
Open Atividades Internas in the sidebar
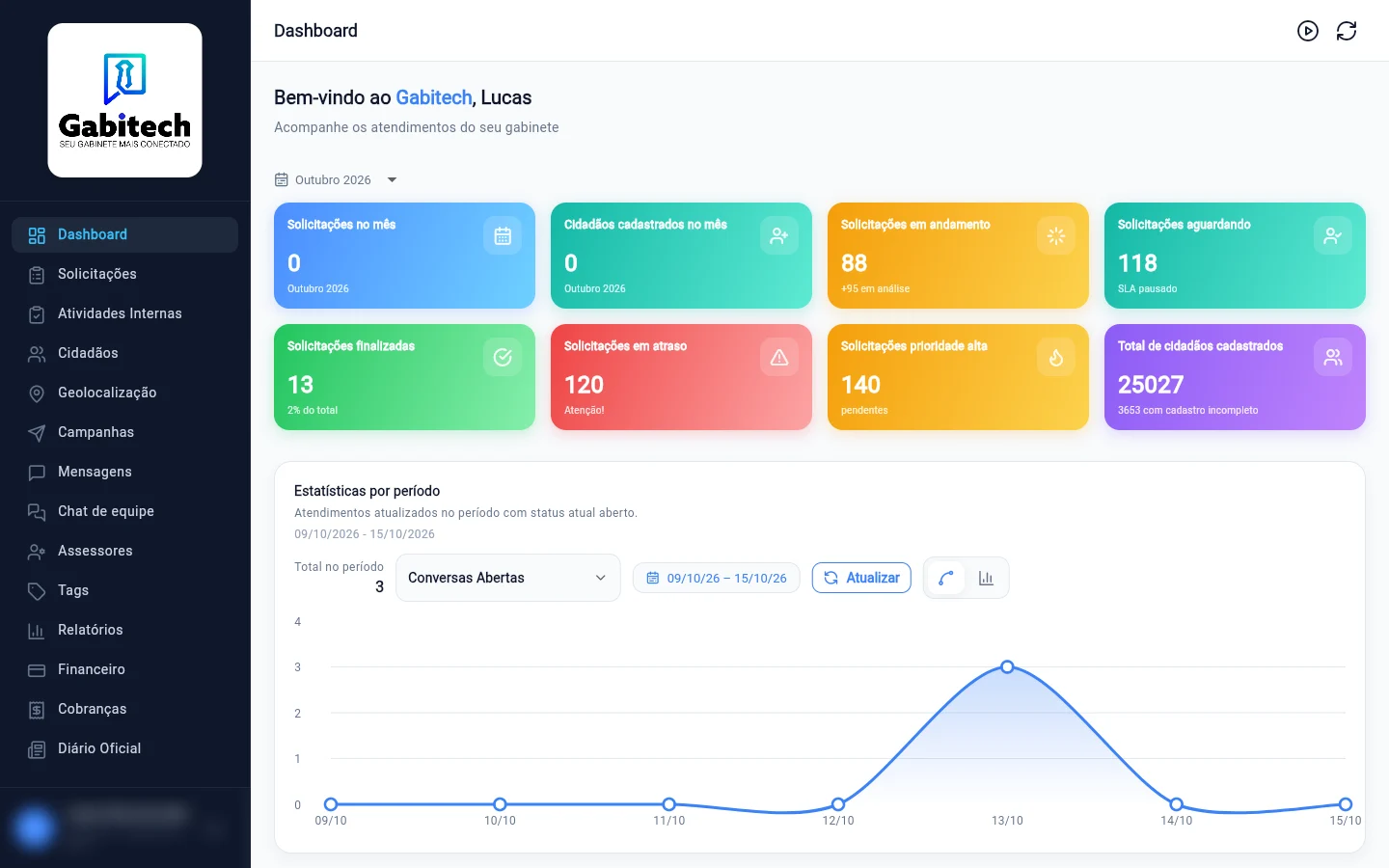pos(125,313)
